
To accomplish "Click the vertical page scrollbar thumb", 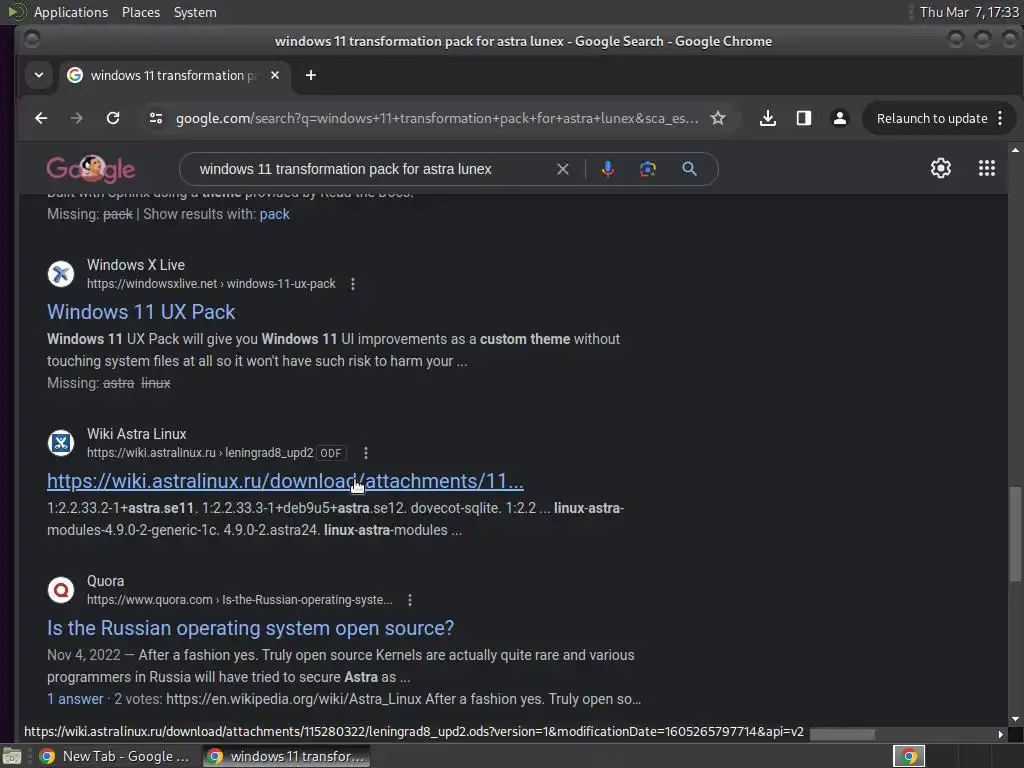I will point(1015,532).
